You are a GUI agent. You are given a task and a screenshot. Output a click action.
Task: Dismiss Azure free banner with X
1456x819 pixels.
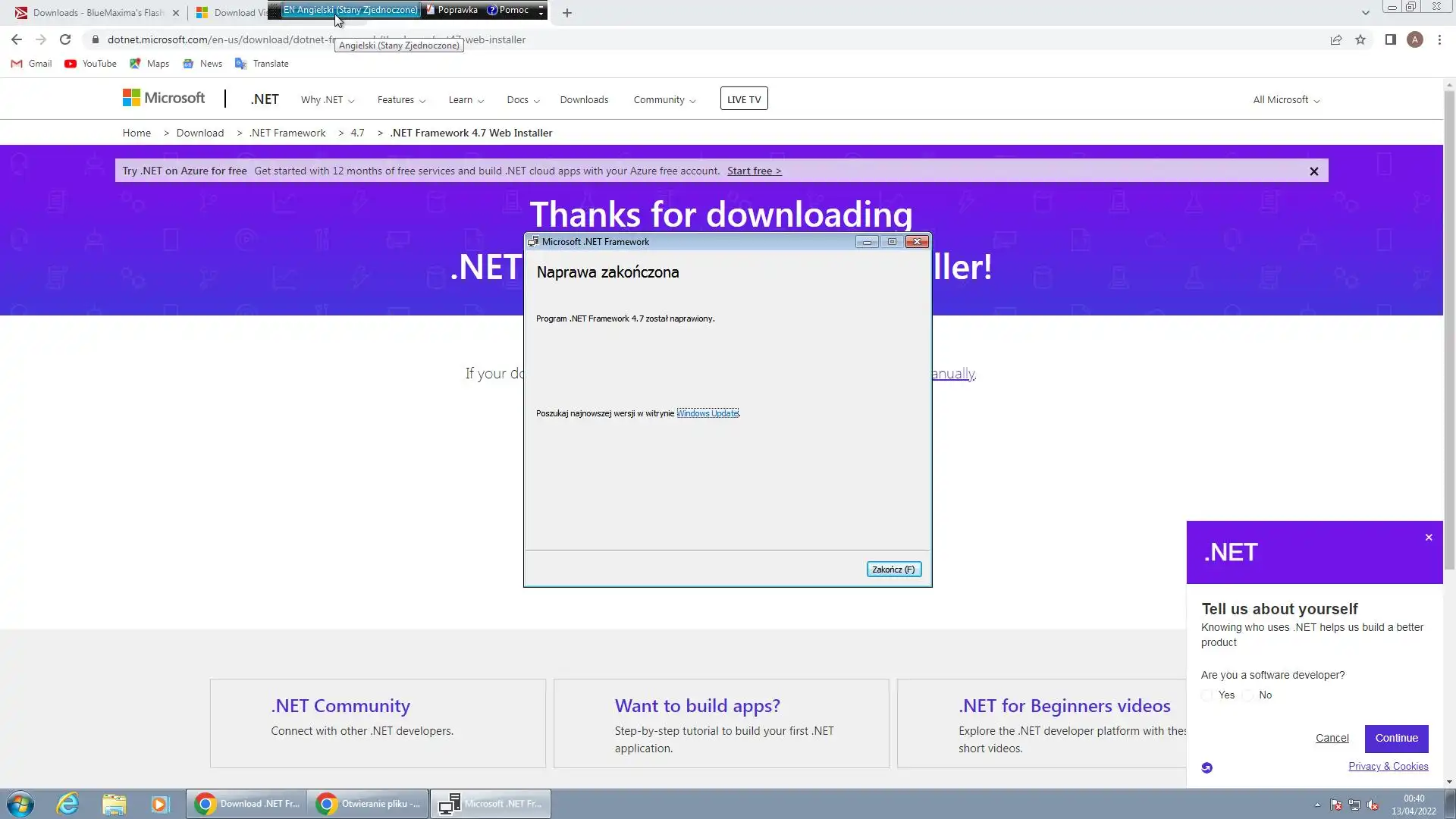tap(1314, 171)
